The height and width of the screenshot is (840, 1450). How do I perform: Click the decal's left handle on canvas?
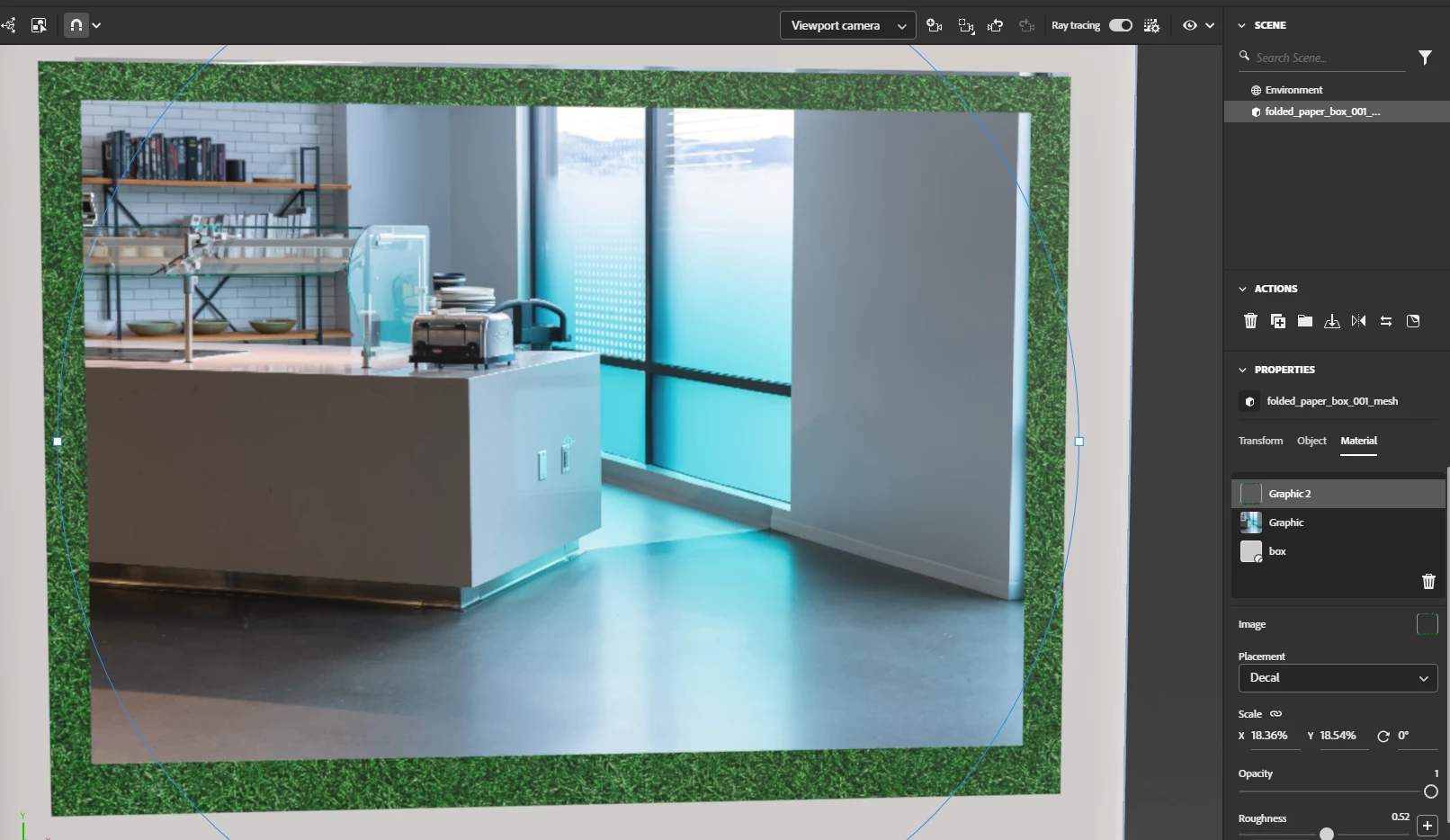[58, 442]
